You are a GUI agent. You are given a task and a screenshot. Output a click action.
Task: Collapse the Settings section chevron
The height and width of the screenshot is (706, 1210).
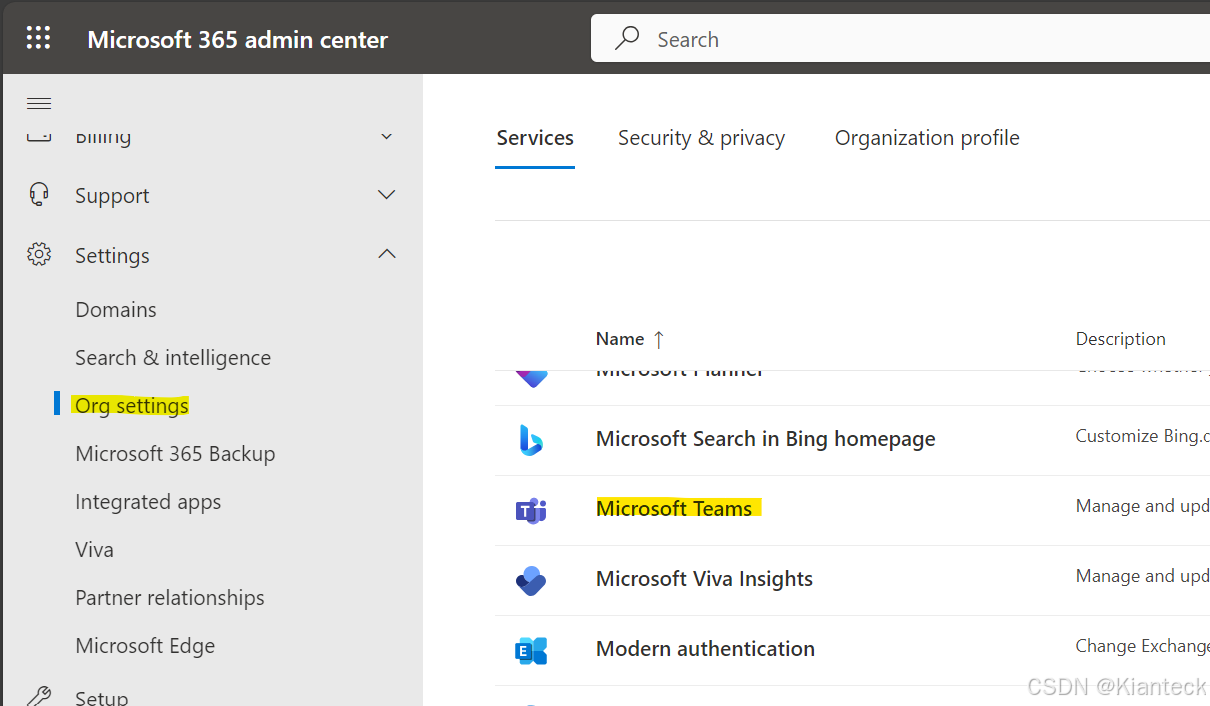coord(387,254)
